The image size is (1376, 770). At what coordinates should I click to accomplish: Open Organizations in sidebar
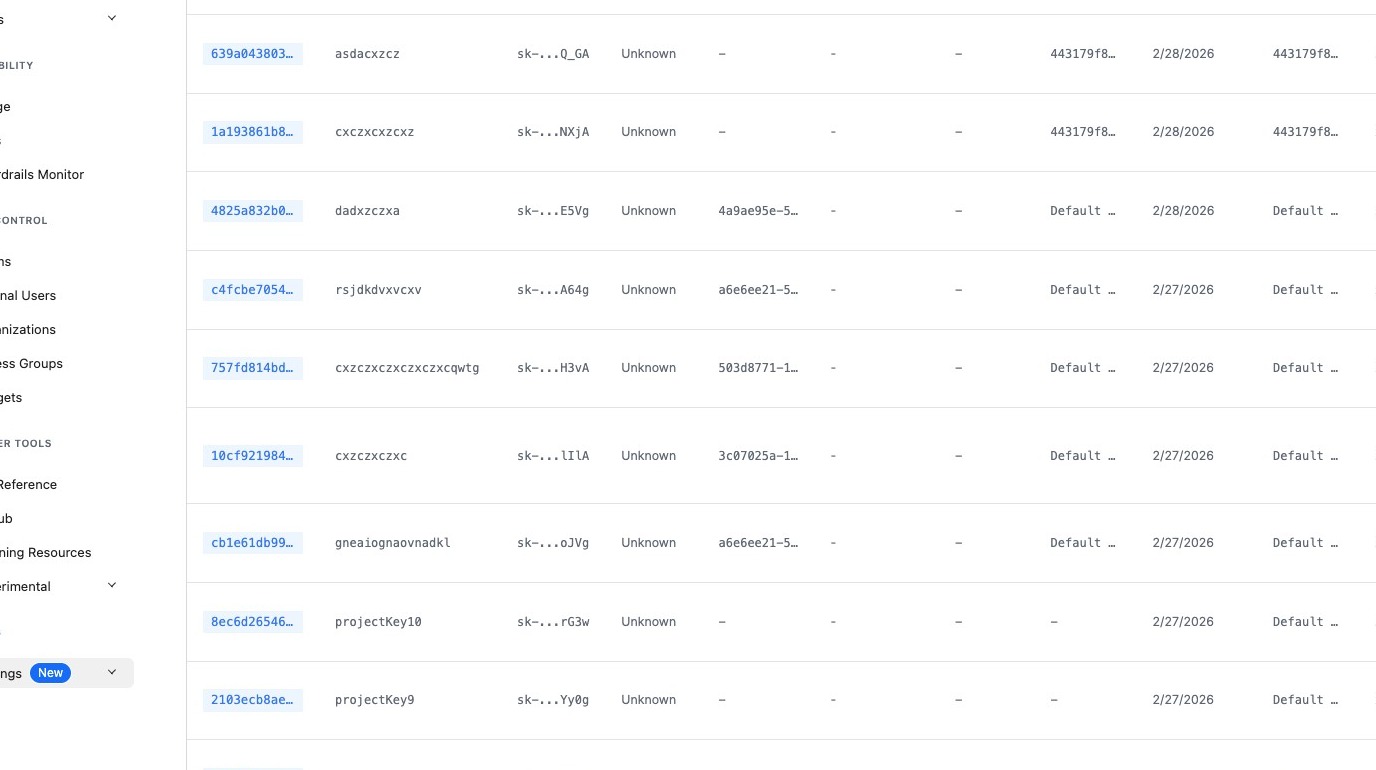[28, 329]
